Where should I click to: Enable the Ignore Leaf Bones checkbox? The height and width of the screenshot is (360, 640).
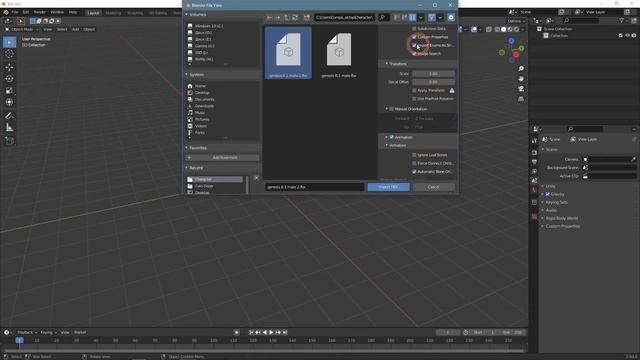414,155
